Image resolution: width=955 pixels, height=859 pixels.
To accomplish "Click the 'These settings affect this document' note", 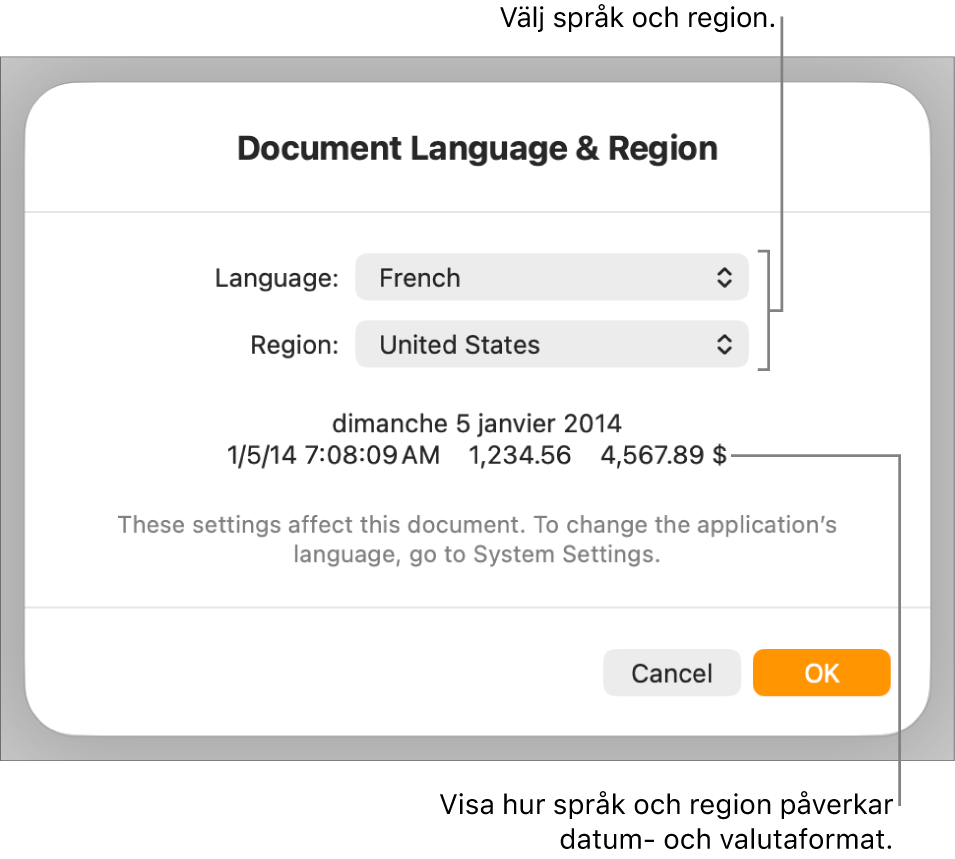I will [477, 539].
